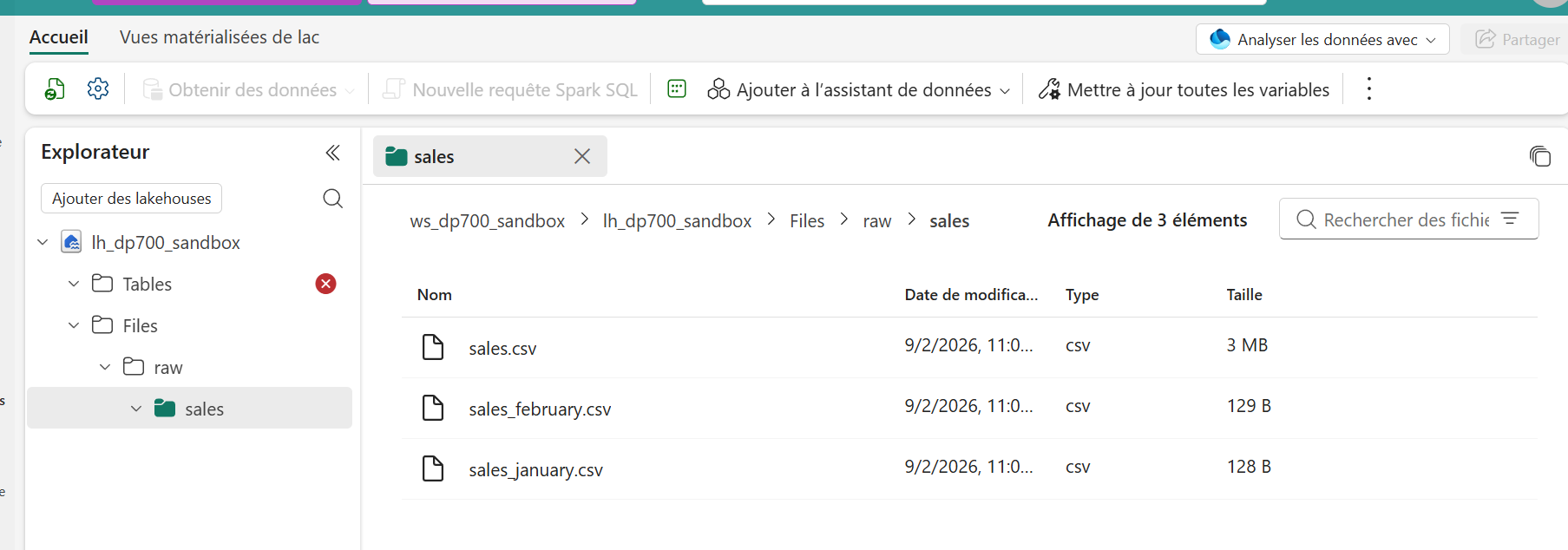Sort by the Type column header

click(x=1082, y=295)
